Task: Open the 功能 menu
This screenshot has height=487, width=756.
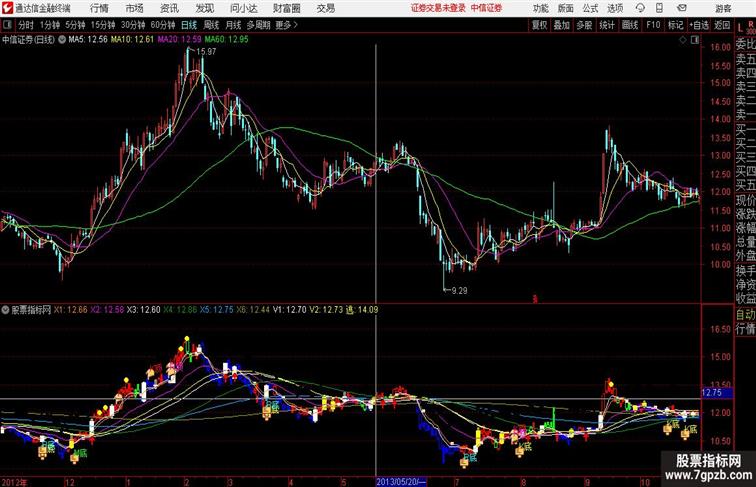Action: (x=540, y=8)
